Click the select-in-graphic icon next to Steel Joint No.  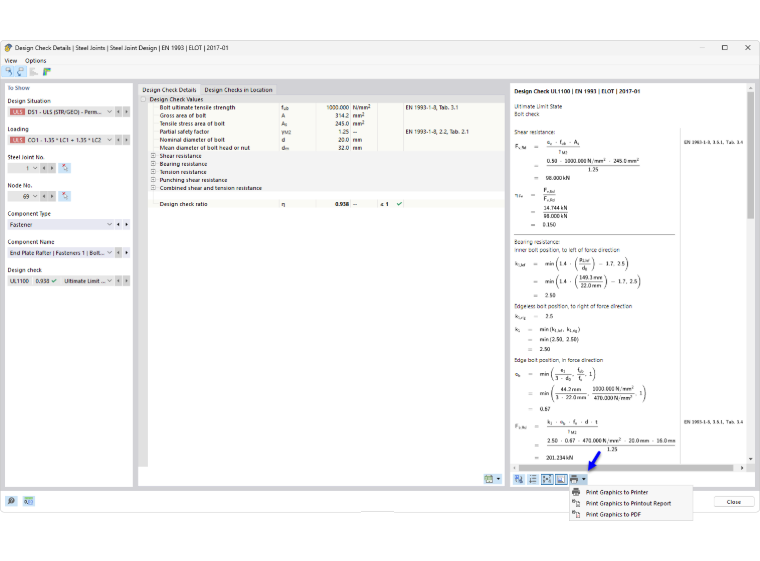[x=64, y=168]
